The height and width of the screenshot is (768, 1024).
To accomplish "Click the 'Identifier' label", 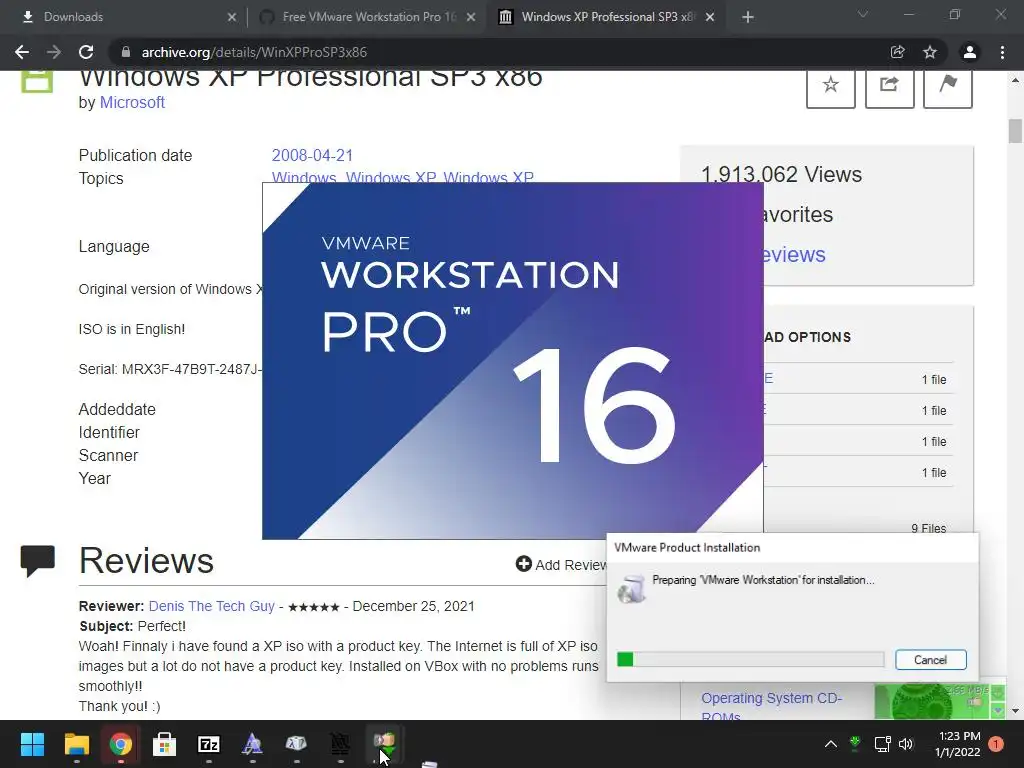I will (109, 432).
